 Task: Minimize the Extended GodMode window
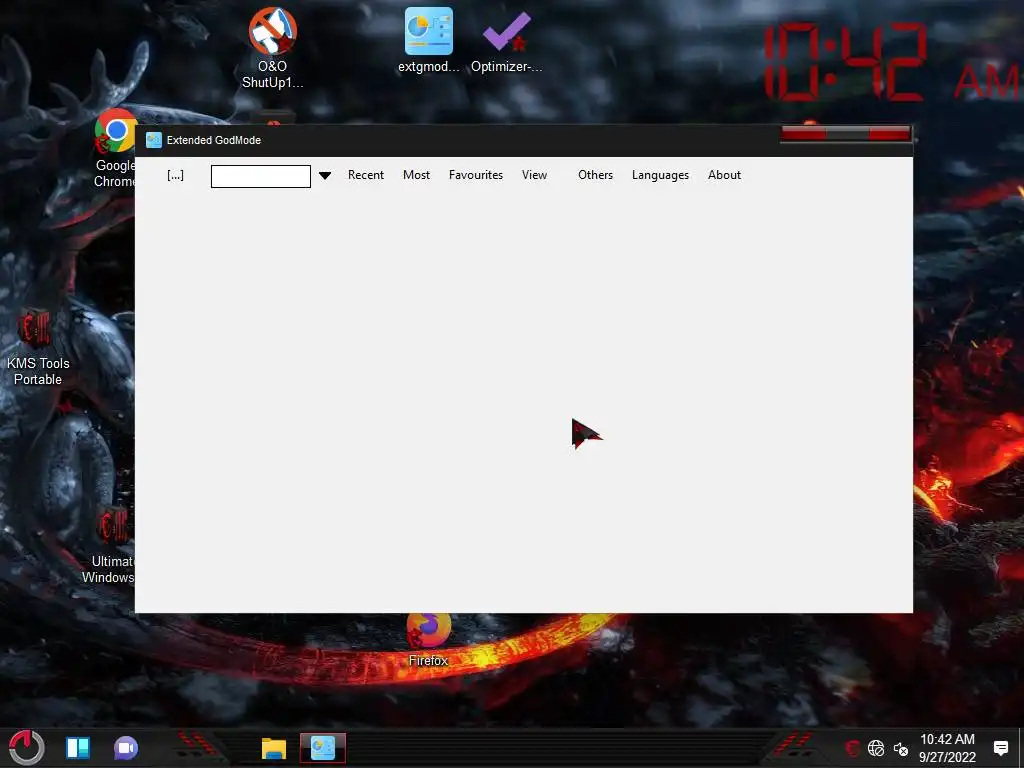(804, 133)
